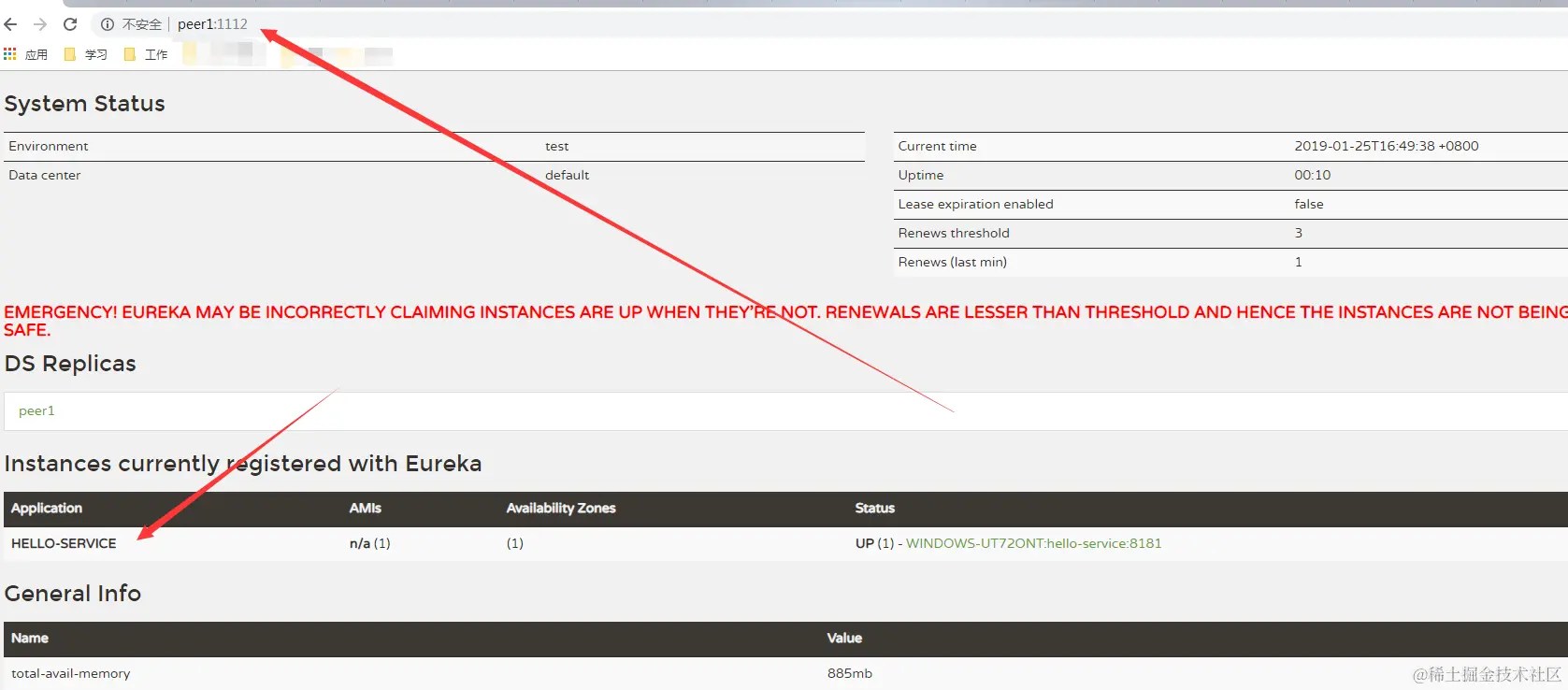This screenshot has width=1568, height=690.
Task: Click the General Info heading
Action: [73, 594]
